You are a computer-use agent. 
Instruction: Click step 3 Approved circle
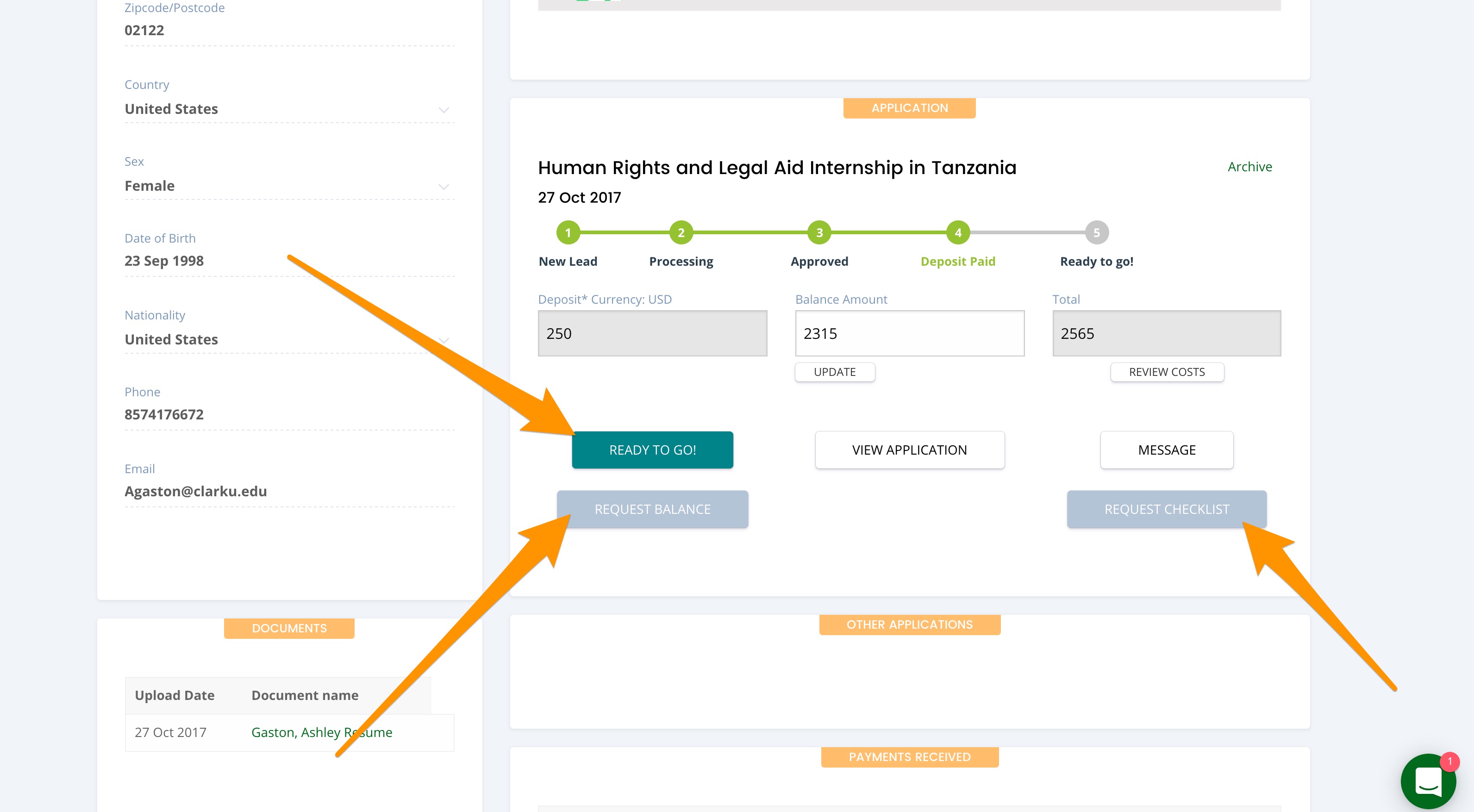coord(819,232)
